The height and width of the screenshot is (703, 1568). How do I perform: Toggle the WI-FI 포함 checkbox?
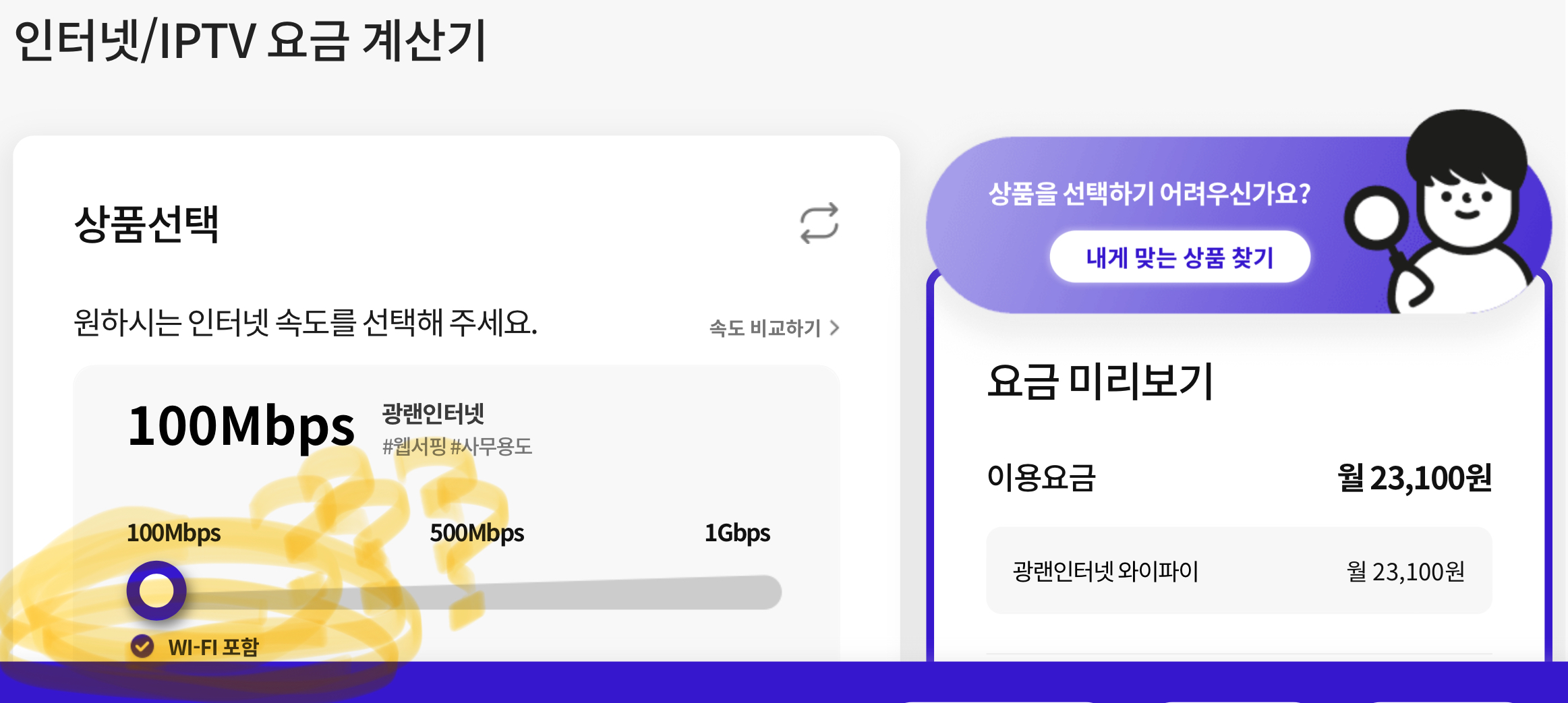point(142,646)
